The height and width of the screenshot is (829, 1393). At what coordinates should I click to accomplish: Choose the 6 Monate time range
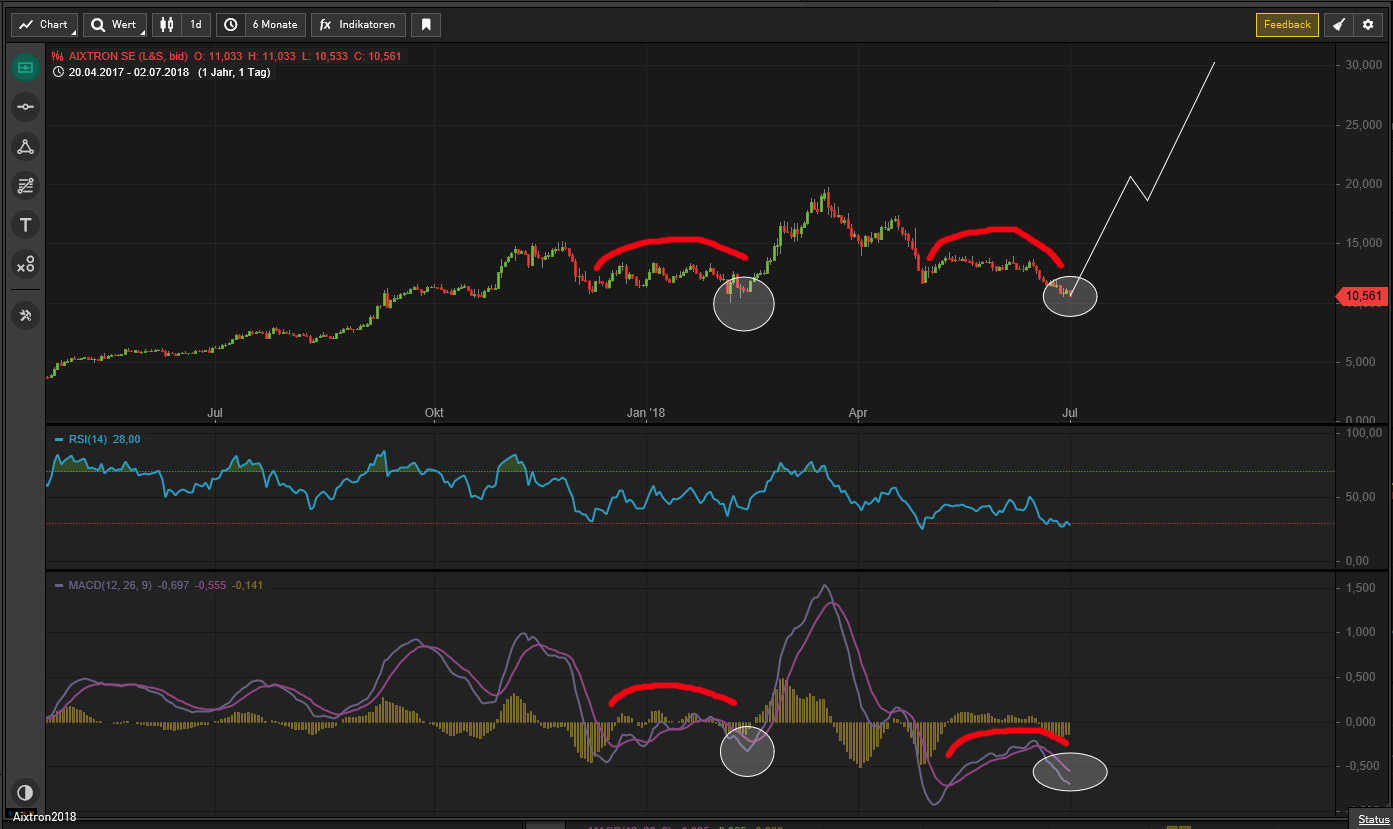[x=275, y=25]
